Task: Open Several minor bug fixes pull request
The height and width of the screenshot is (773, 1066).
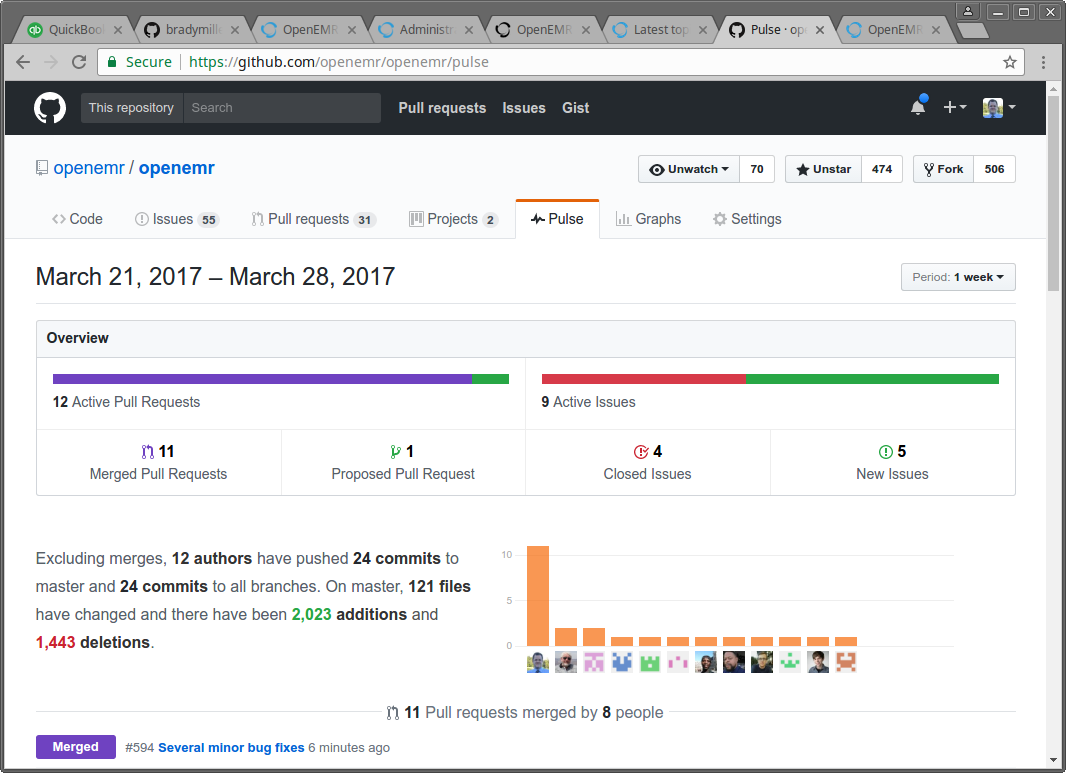Action: 231,748
